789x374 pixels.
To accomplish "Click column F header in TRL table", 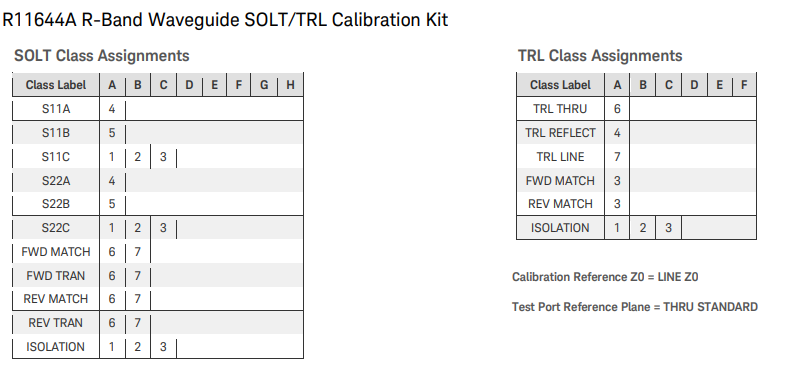I will tap(744, 85).
